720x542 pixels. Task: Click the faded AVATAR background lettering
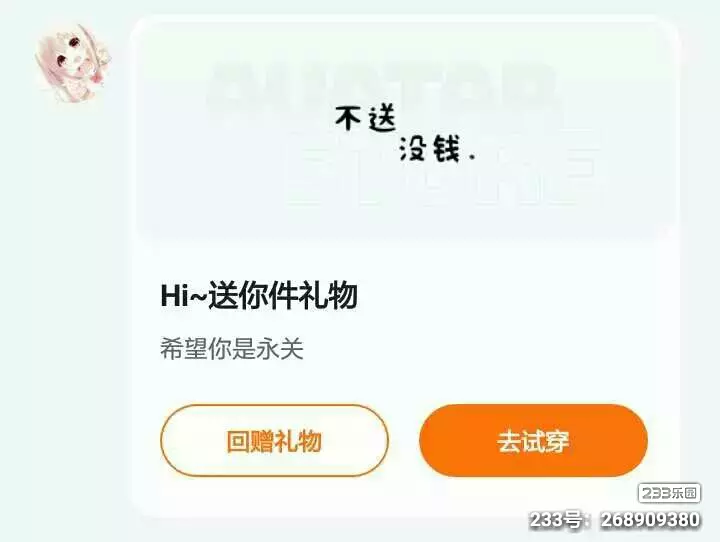383,87
